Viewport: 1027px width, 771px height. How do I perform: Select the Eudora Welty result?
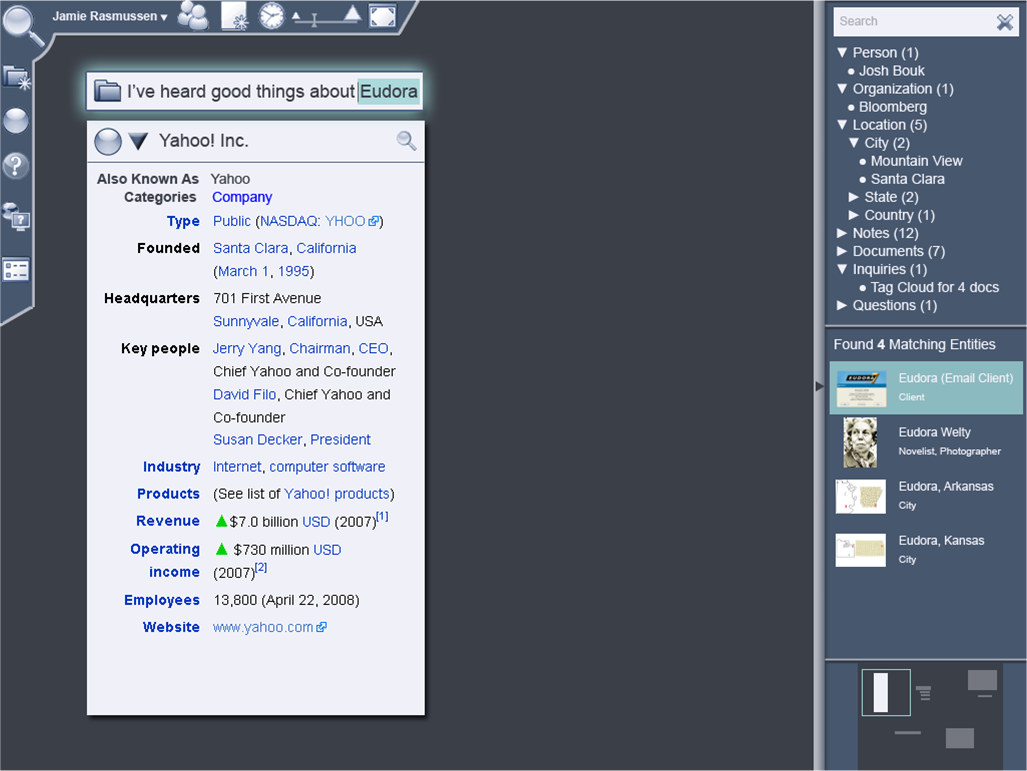[926, 442]
